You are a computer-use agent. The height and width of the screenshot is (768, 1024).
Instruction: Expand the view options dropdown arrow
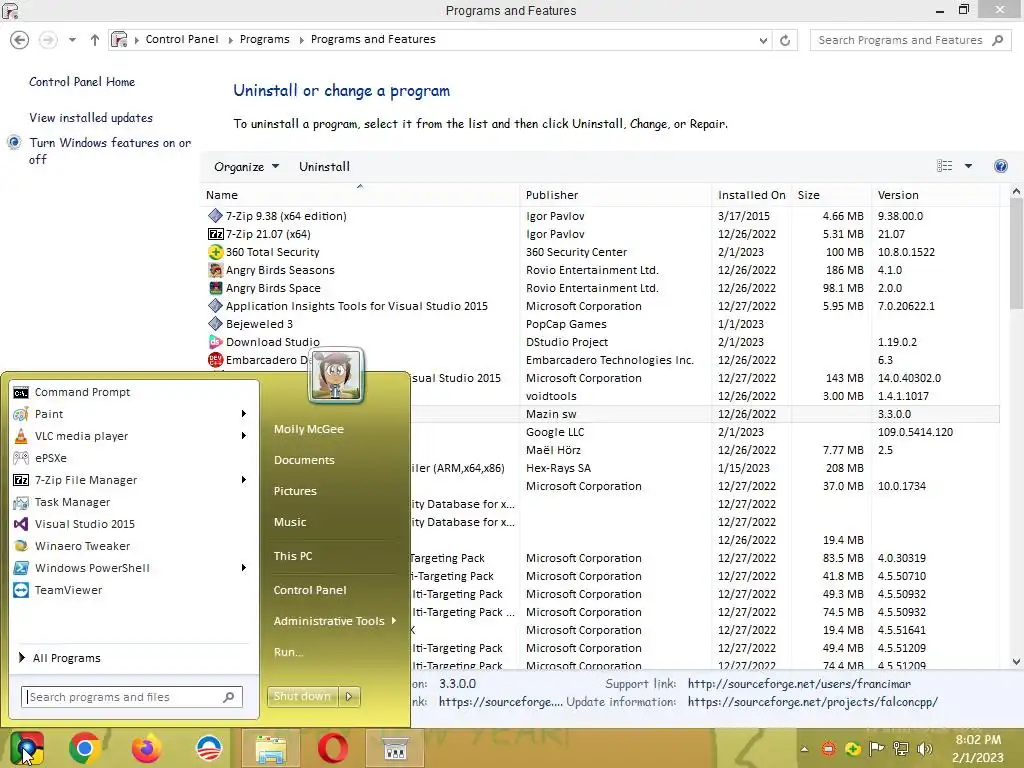click(968, 166)
